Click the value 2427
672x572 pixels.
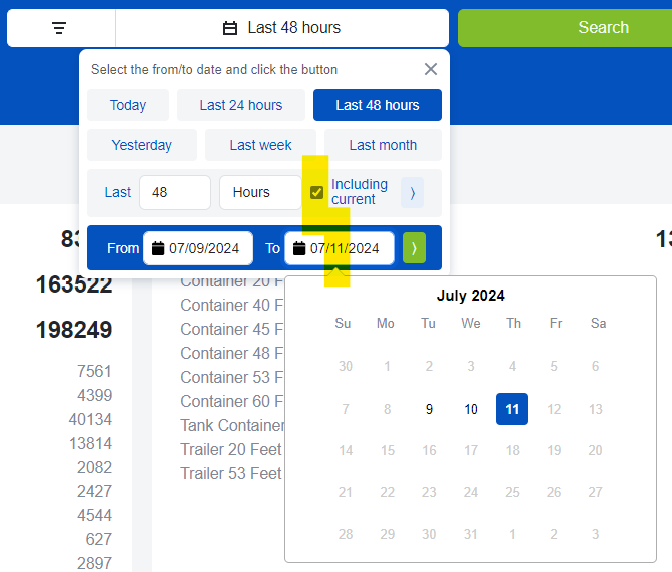(x=94, y=491)
